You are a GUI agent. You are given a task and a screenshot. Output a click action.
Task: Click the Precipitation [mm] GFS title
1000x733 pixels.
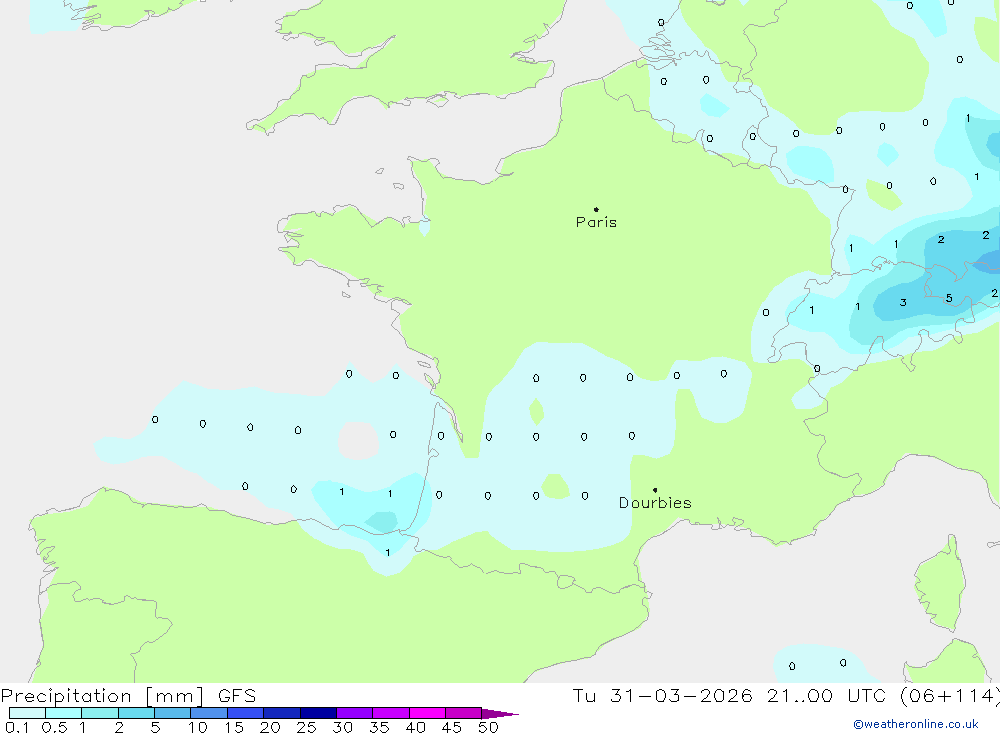tap(128, 695)
